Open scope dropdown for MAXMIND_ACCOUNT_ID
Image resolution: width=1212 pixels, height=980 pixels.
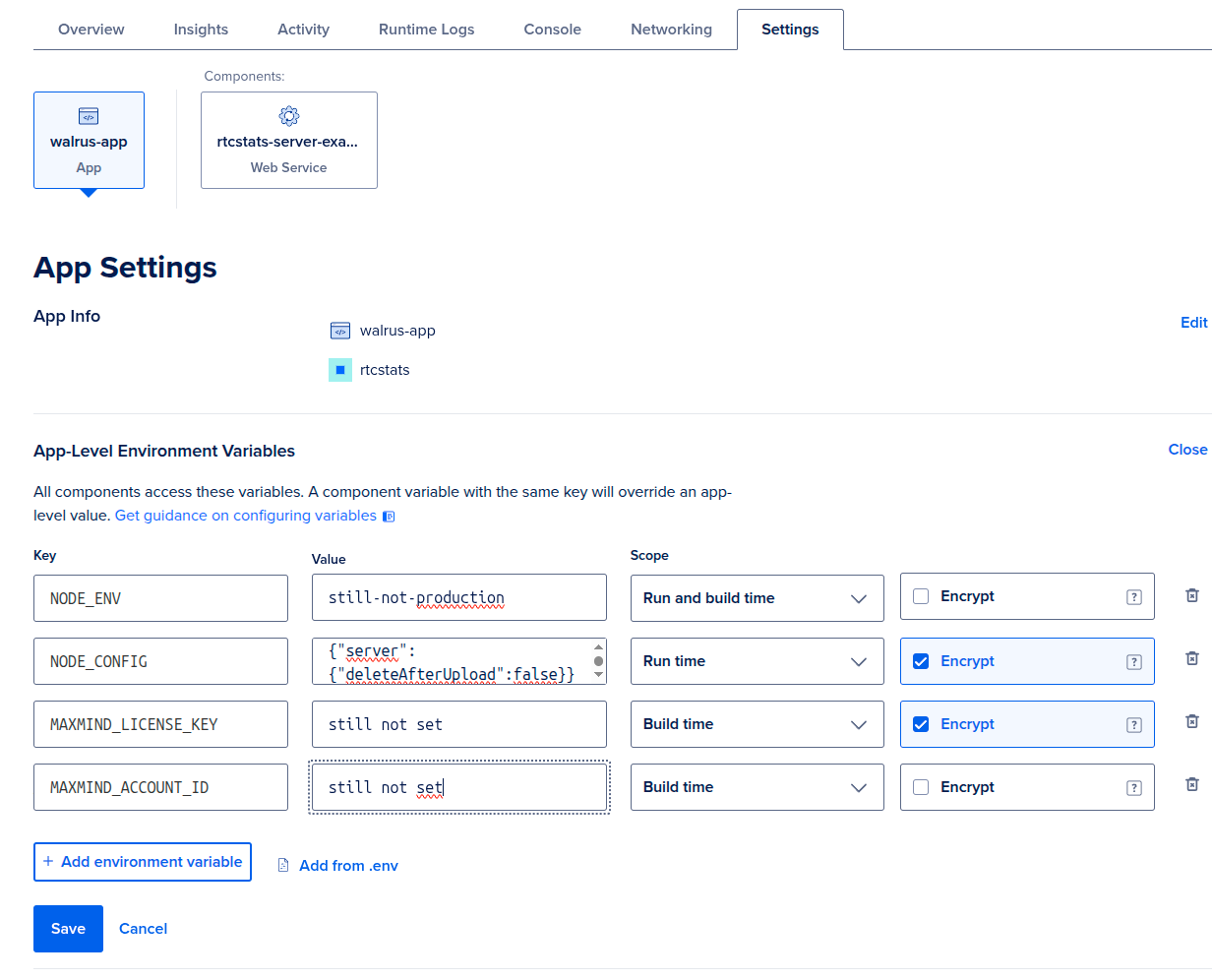[757, 787]
